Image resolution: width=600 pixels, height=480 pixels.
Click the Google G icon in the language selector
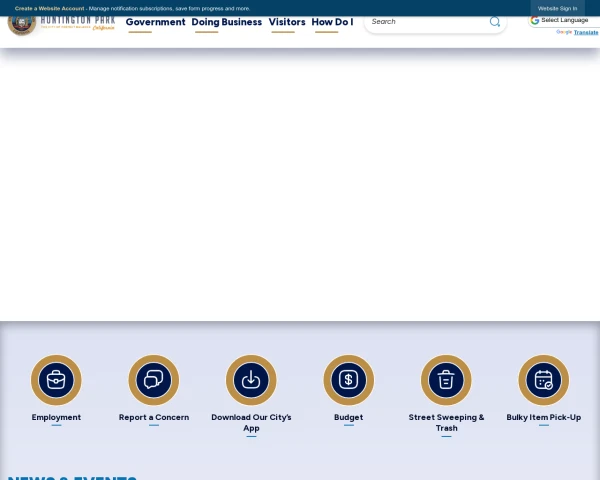point(535,20)
